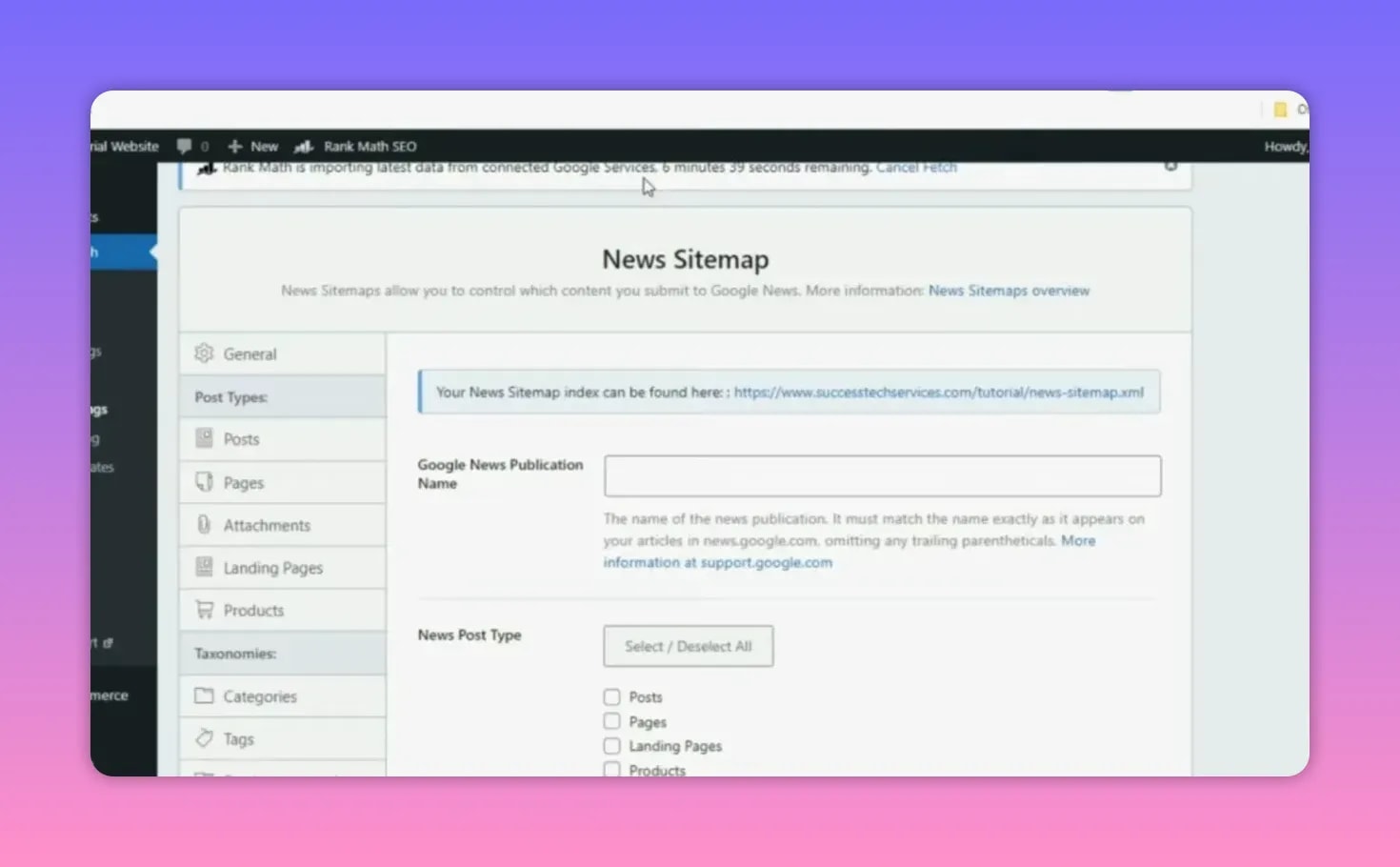Viewport: 1400px width, 867px height.
Task: Click the gear icon on the import notice
Action: pos(1171,166)
